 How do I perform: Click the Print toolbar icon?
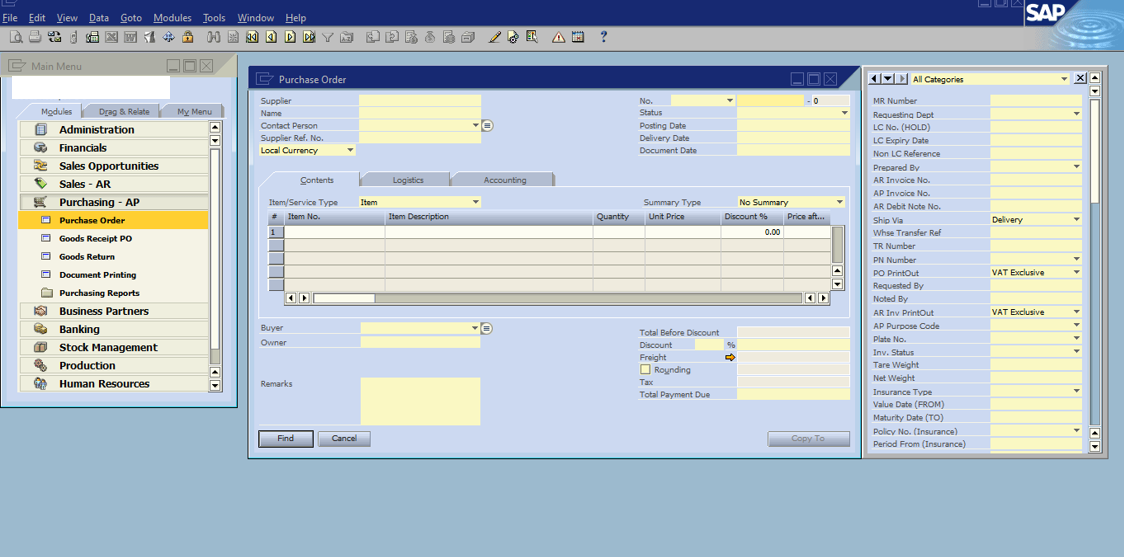pos(35,37)
